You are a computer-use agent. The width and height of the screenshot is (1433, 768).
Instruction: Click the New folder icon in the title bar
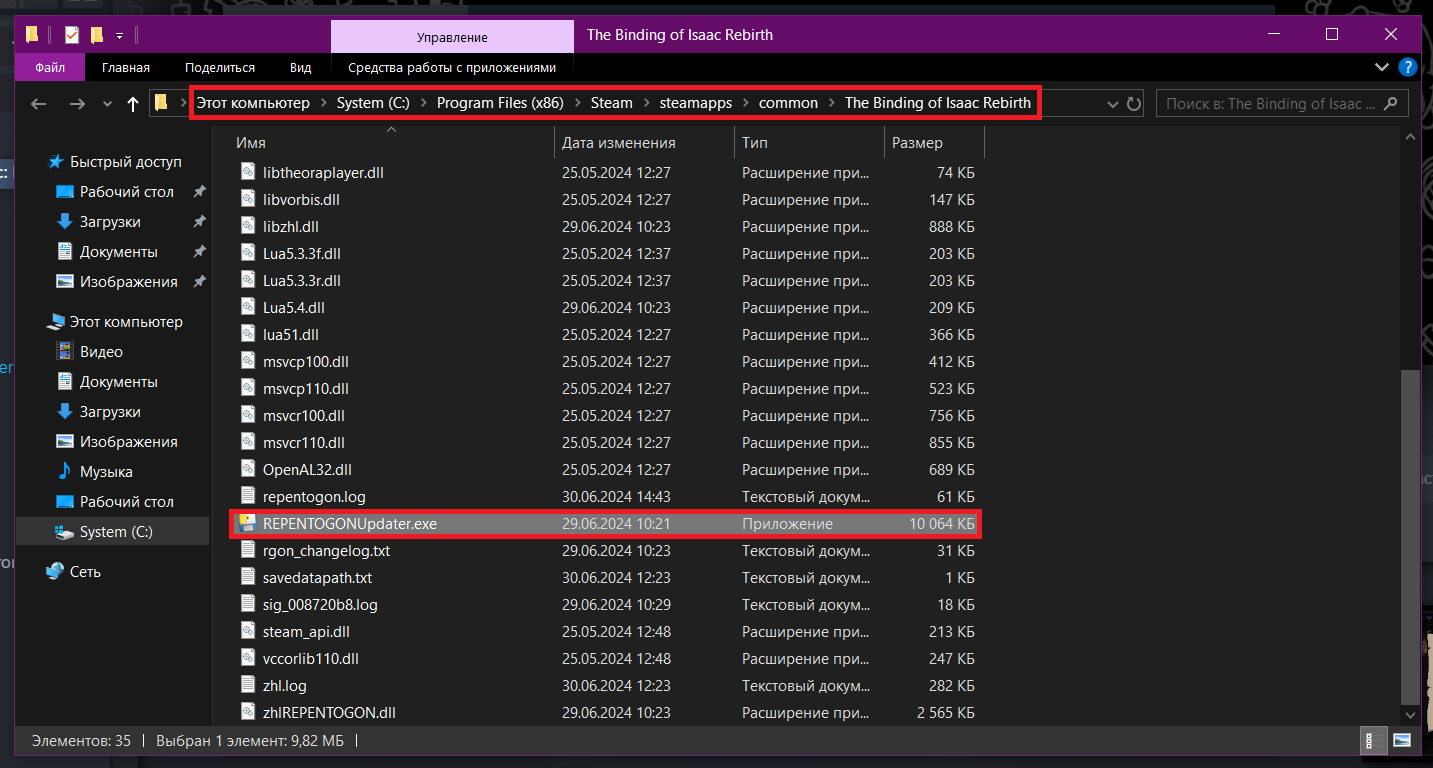point(97,35)
